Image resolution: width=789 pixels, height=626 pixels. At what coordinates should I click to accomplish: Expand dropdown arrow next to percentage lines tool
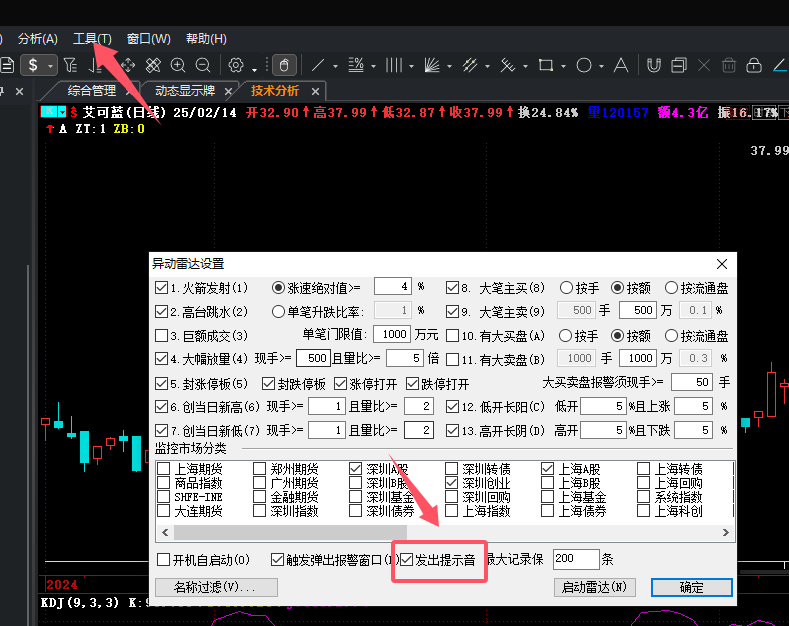[x=373, y=66]
